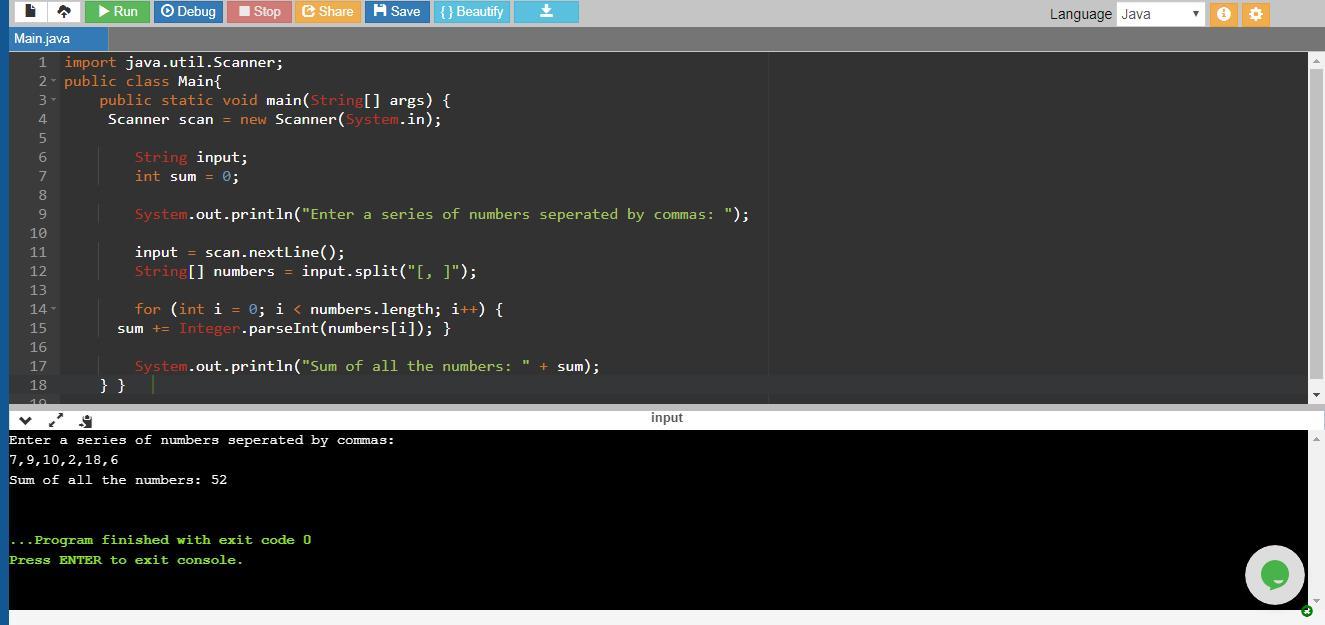Screen dimensions: 1325x625
Task: Click the editor scrollbar down arrow
Action: (1316, 395)
